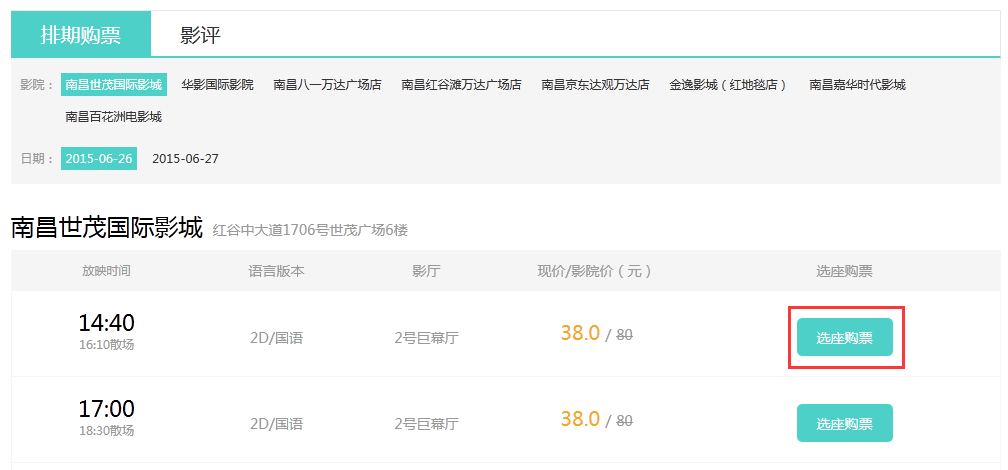Click the 14:40 showtime
The height and width of the screenshot is (470, 1008).
[x=106, y=323]
